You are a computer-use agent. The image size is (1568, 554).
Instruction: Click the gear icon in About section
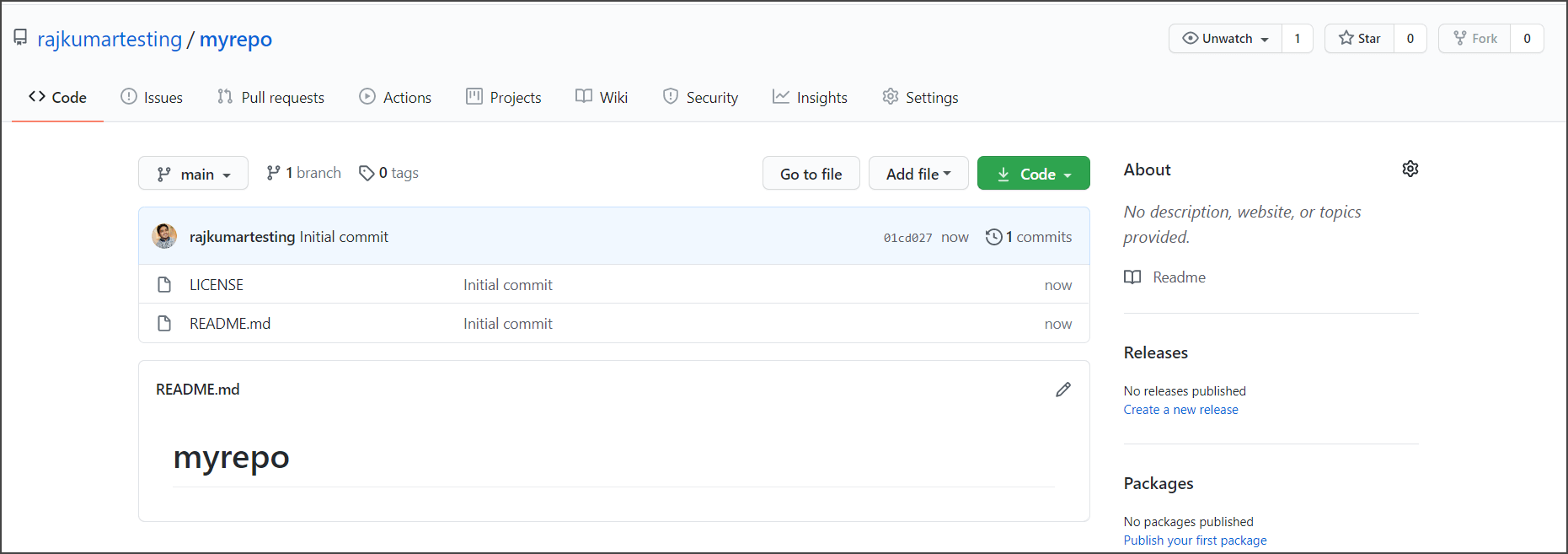point(1410,169)
